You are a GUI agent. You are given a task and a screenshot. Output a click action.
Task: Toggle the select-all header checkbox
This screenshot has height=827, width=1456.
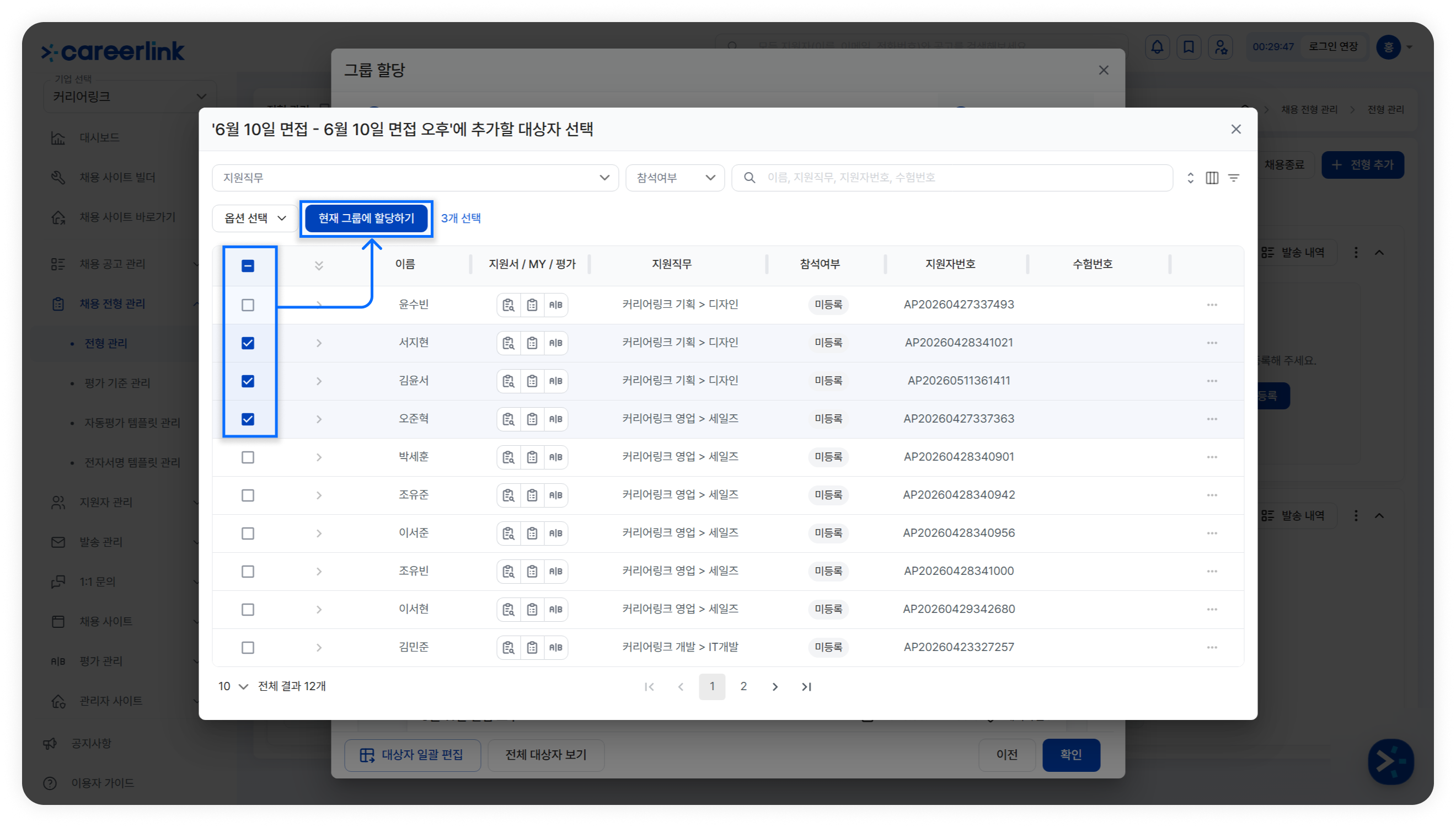click(248, 266)
